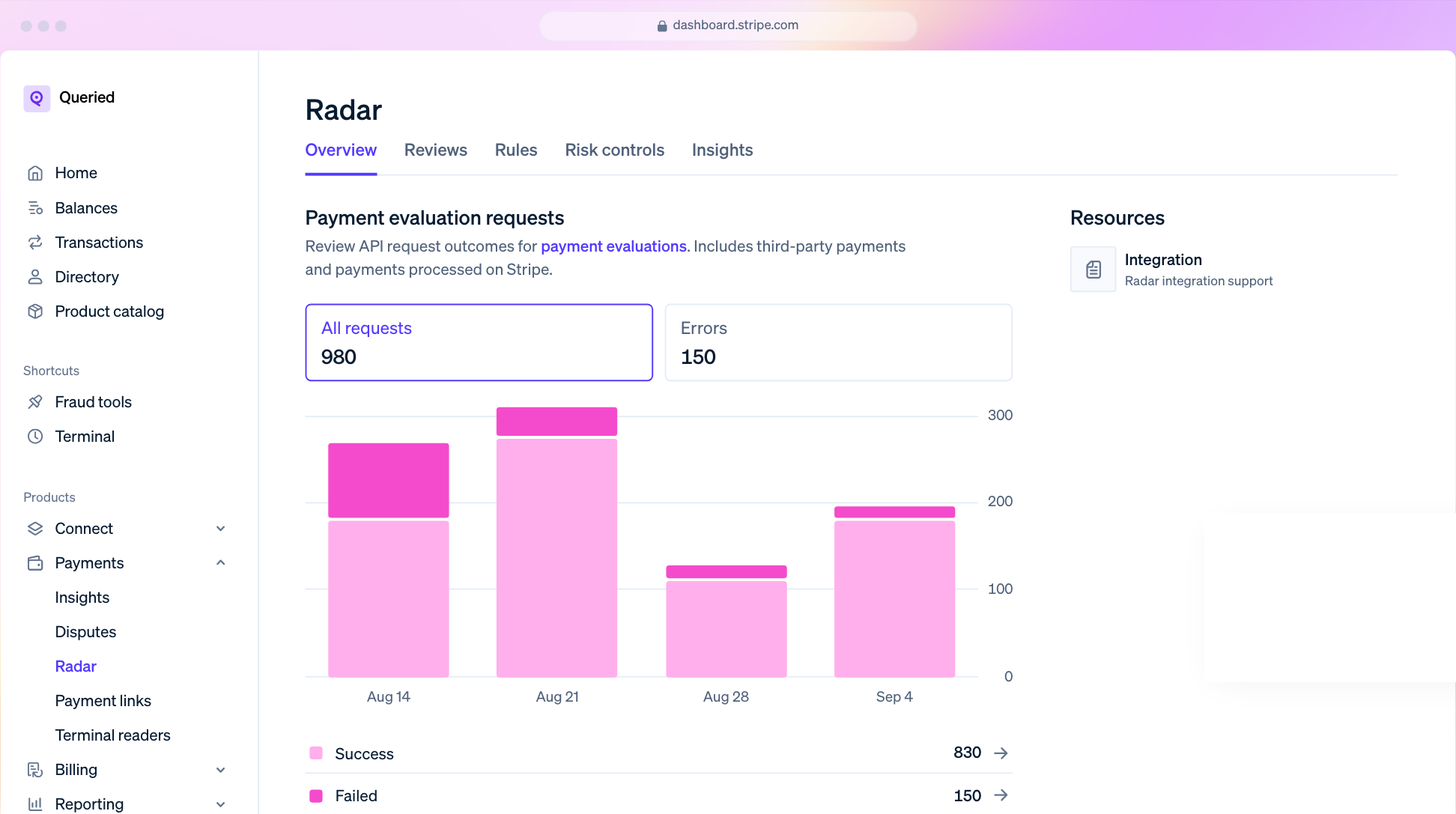Click the Aug 14 success bar segment
Image resolution: width=1456 pixels, height=814 pixels.
point(389,599)
